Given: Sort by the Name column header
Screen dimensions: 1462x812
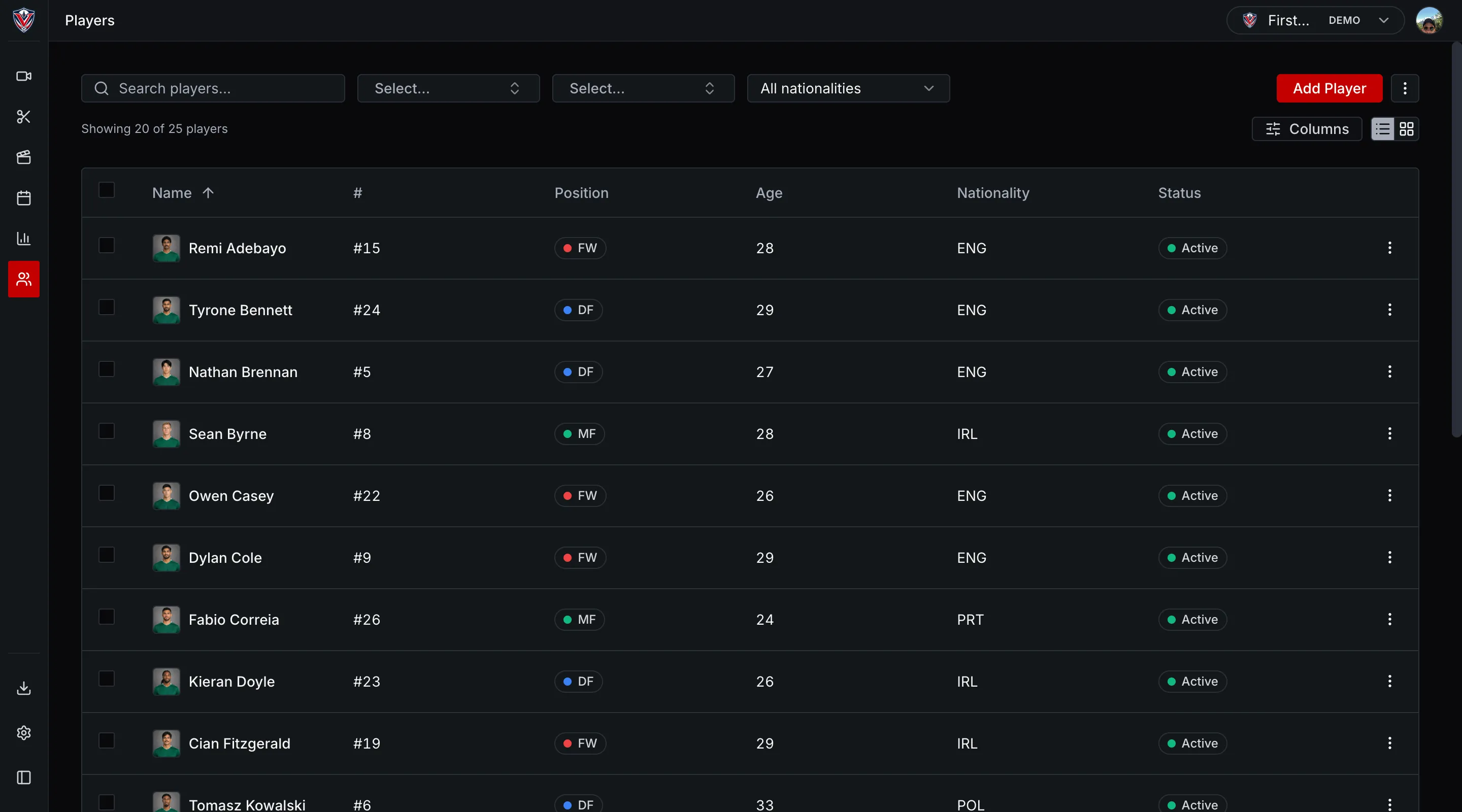Looking at the screenshot, I should [x=183, y=193].
